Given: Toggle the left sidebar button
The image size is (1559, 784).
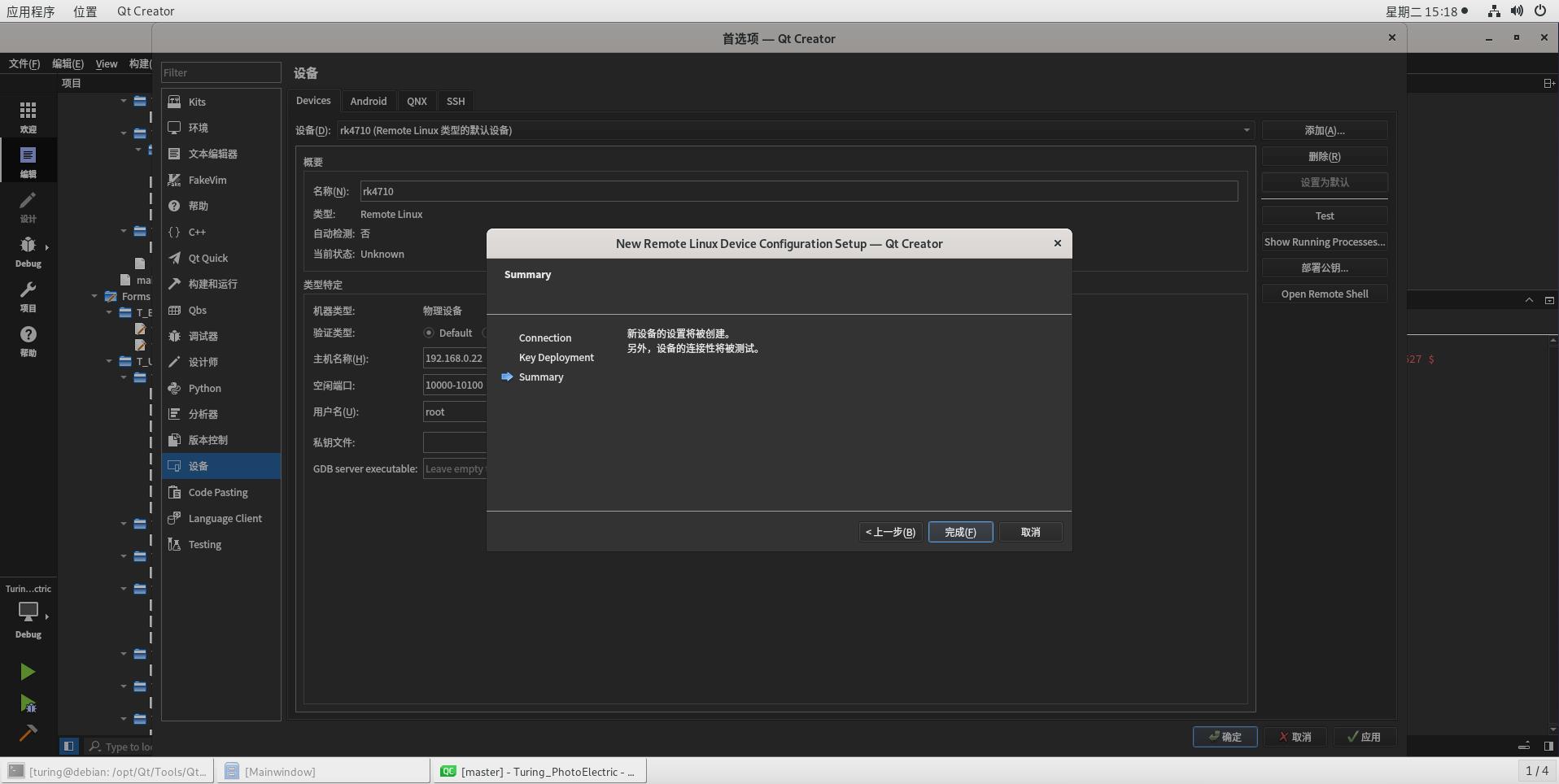Looking at the screenshot, I should (68, 746).
